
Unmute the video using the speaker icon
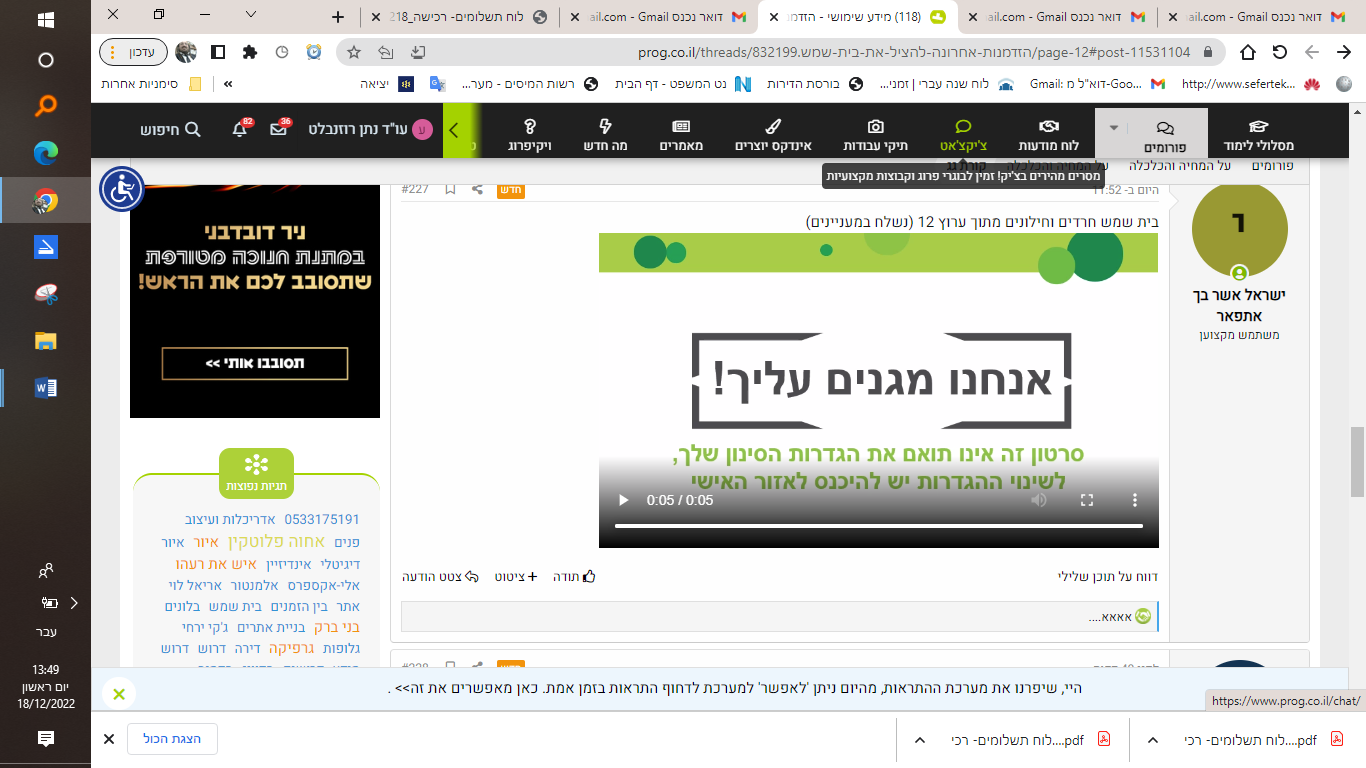click(x=1039, y=500)
